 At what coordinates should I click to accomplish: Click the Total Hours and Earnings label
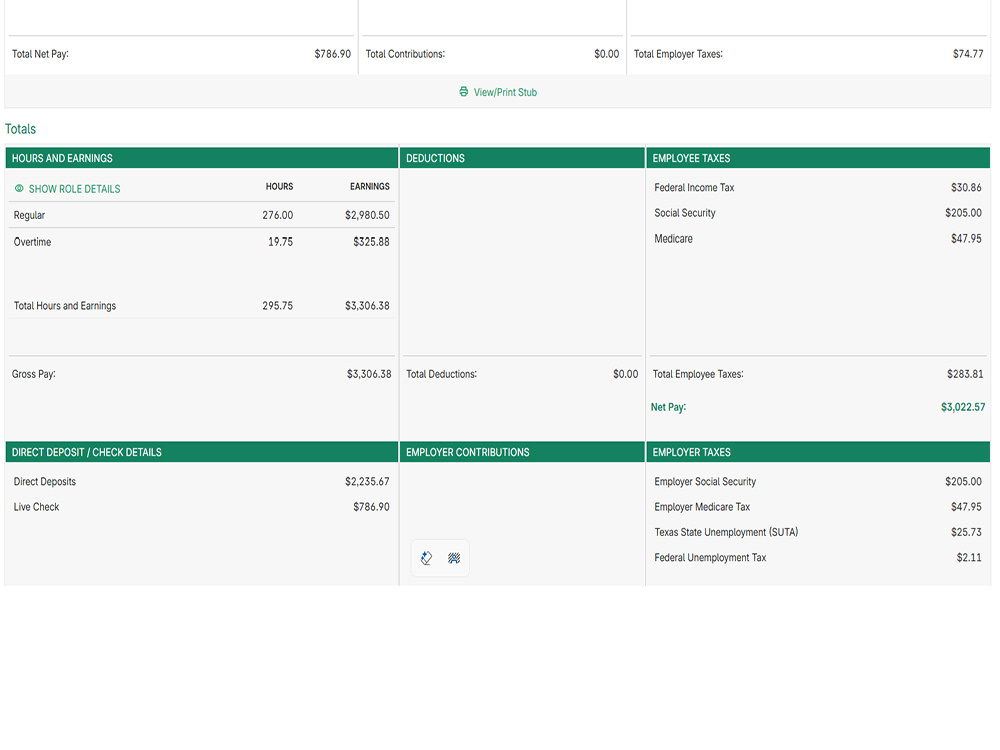[65, 306]
